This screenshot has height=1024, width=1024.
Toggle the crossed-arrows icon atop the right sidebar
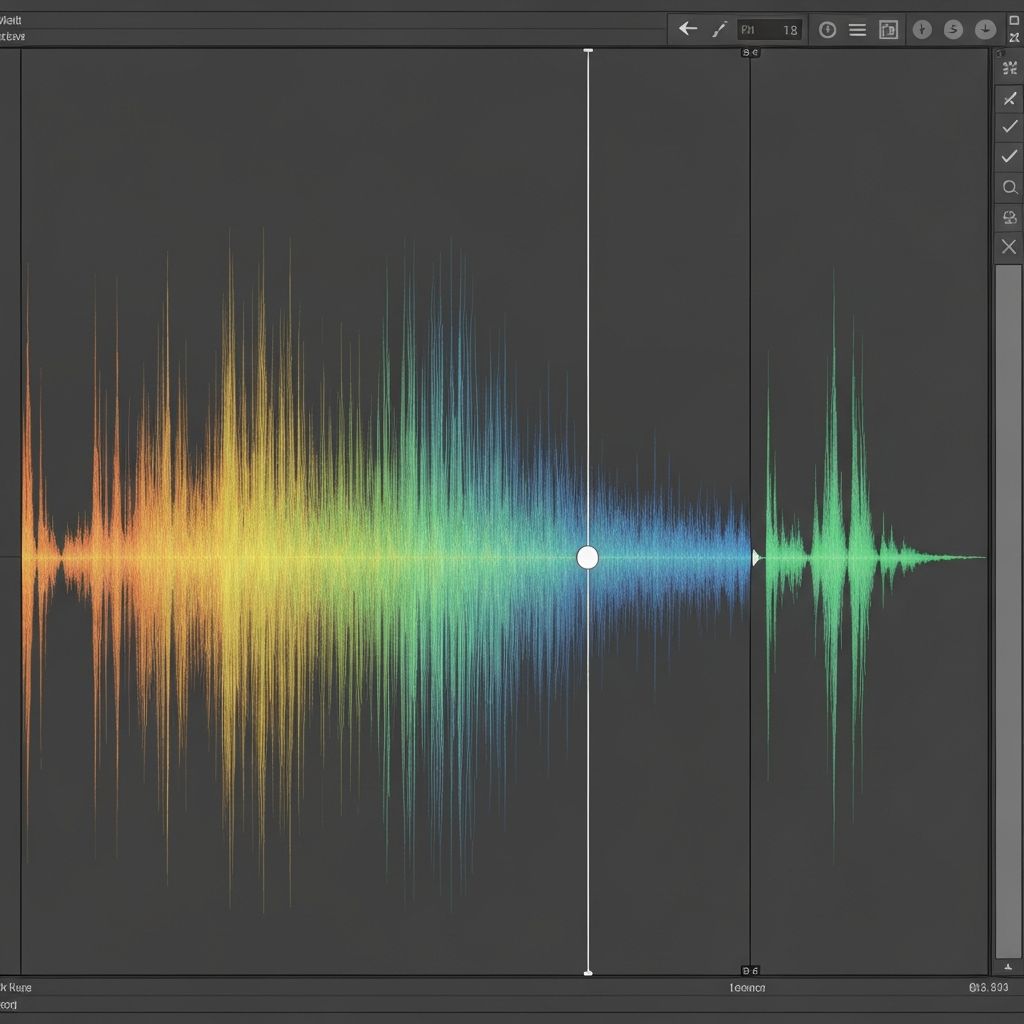click(1009, 68)
